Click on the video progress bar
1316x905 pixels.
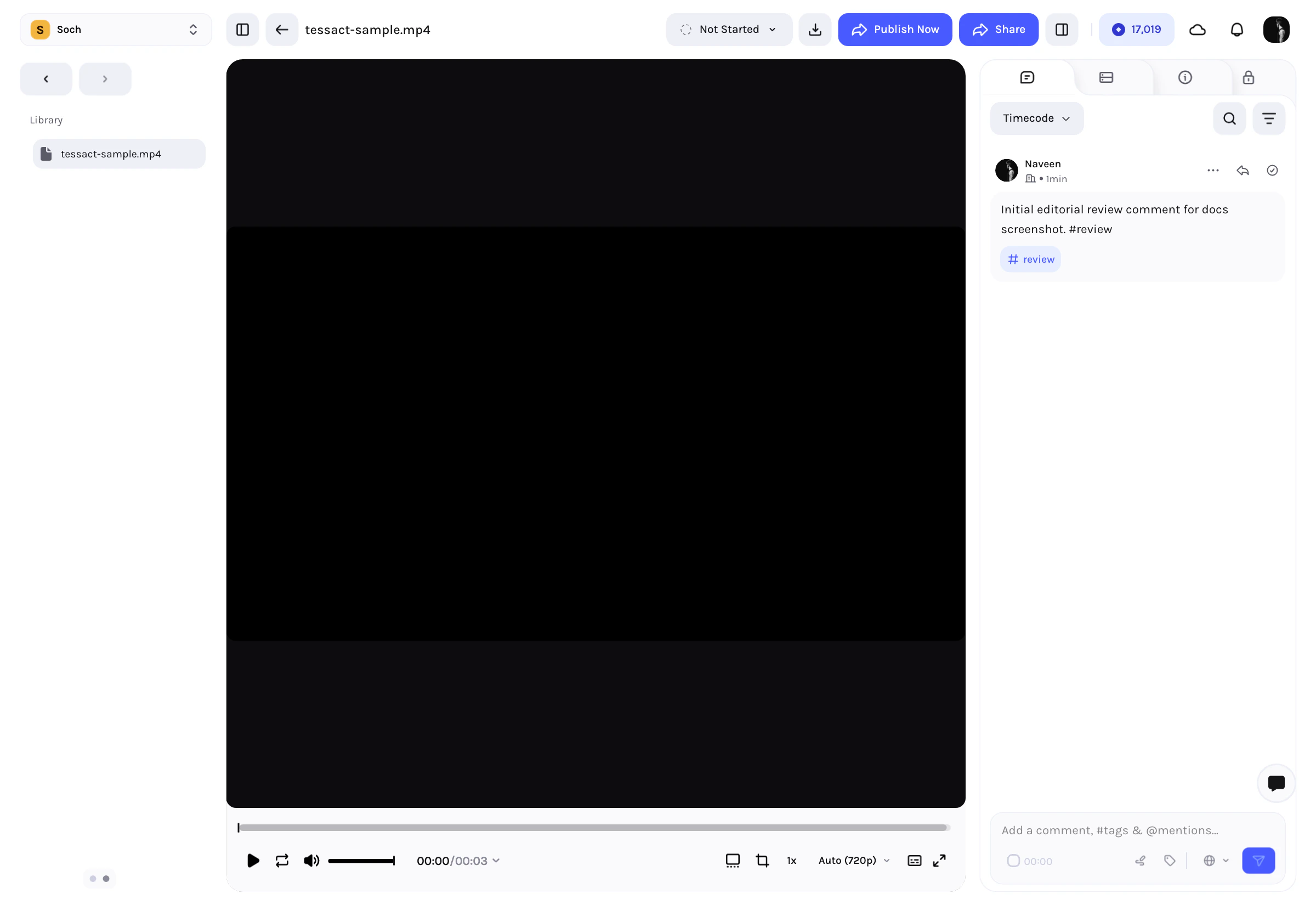coord(593,828)
